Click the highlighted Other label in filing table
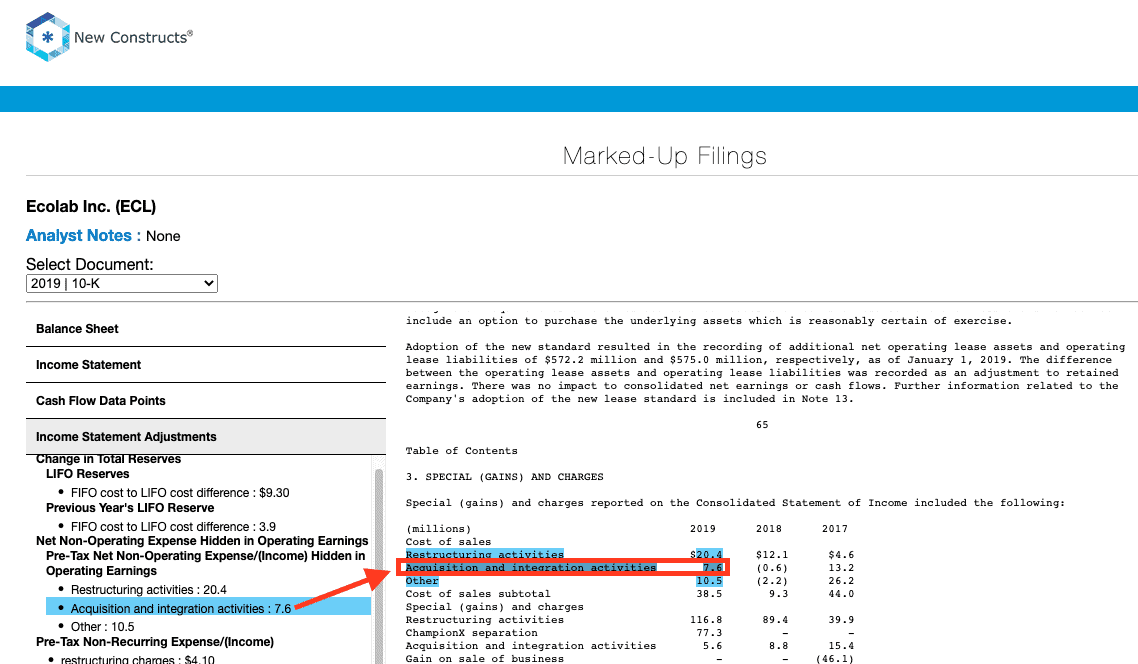The height and width of the screenshot is (664, 1138). [422, 581]
